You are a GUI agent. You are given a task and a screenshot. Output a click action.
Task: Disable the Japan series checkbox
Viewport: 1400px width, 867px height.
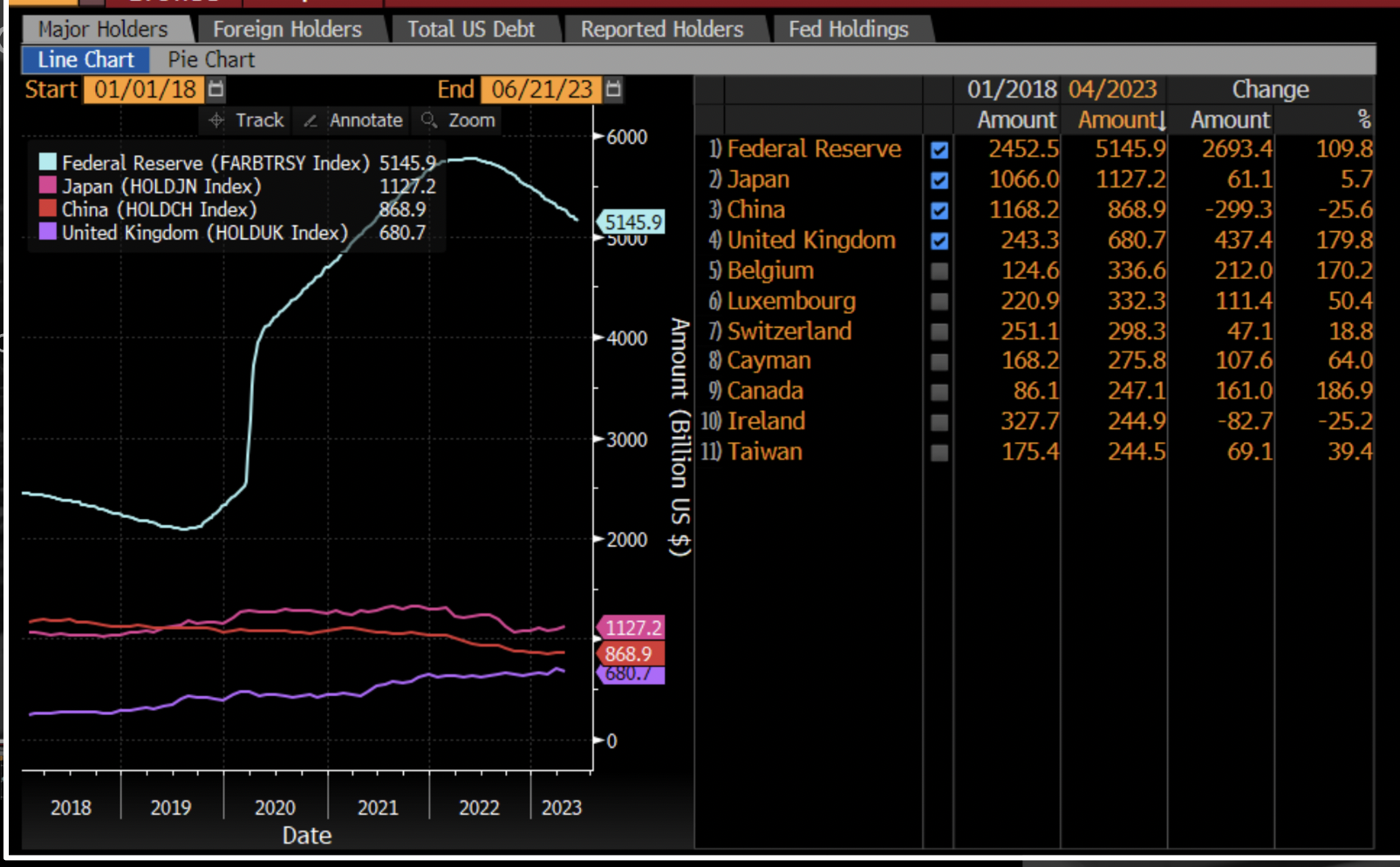tap(939, 180)
